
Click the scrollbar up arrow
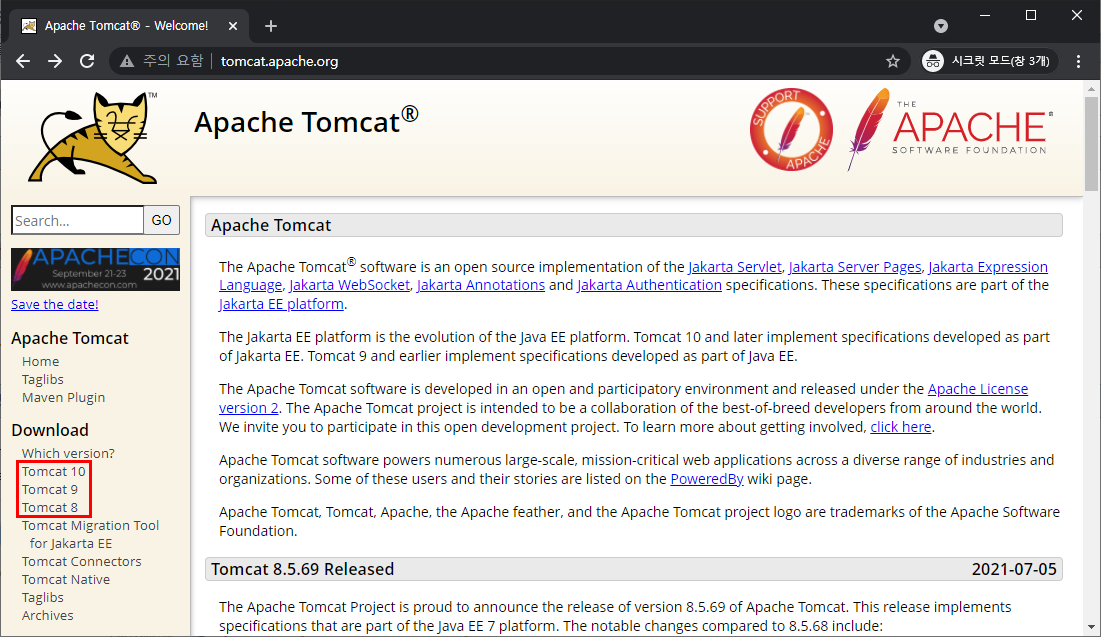point(1090,88)
